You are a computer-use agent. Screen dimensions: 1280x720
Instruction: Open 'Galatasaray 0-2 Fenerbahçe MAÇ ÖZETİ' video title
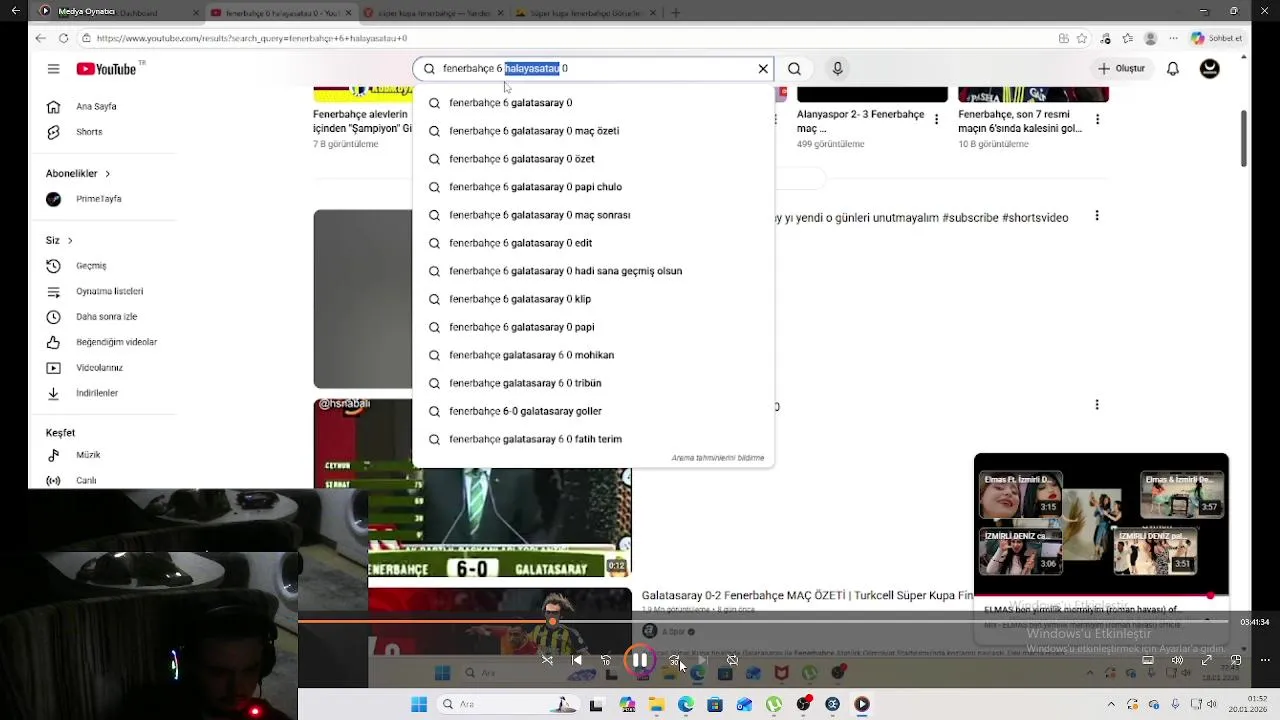[x=807, y=595]
